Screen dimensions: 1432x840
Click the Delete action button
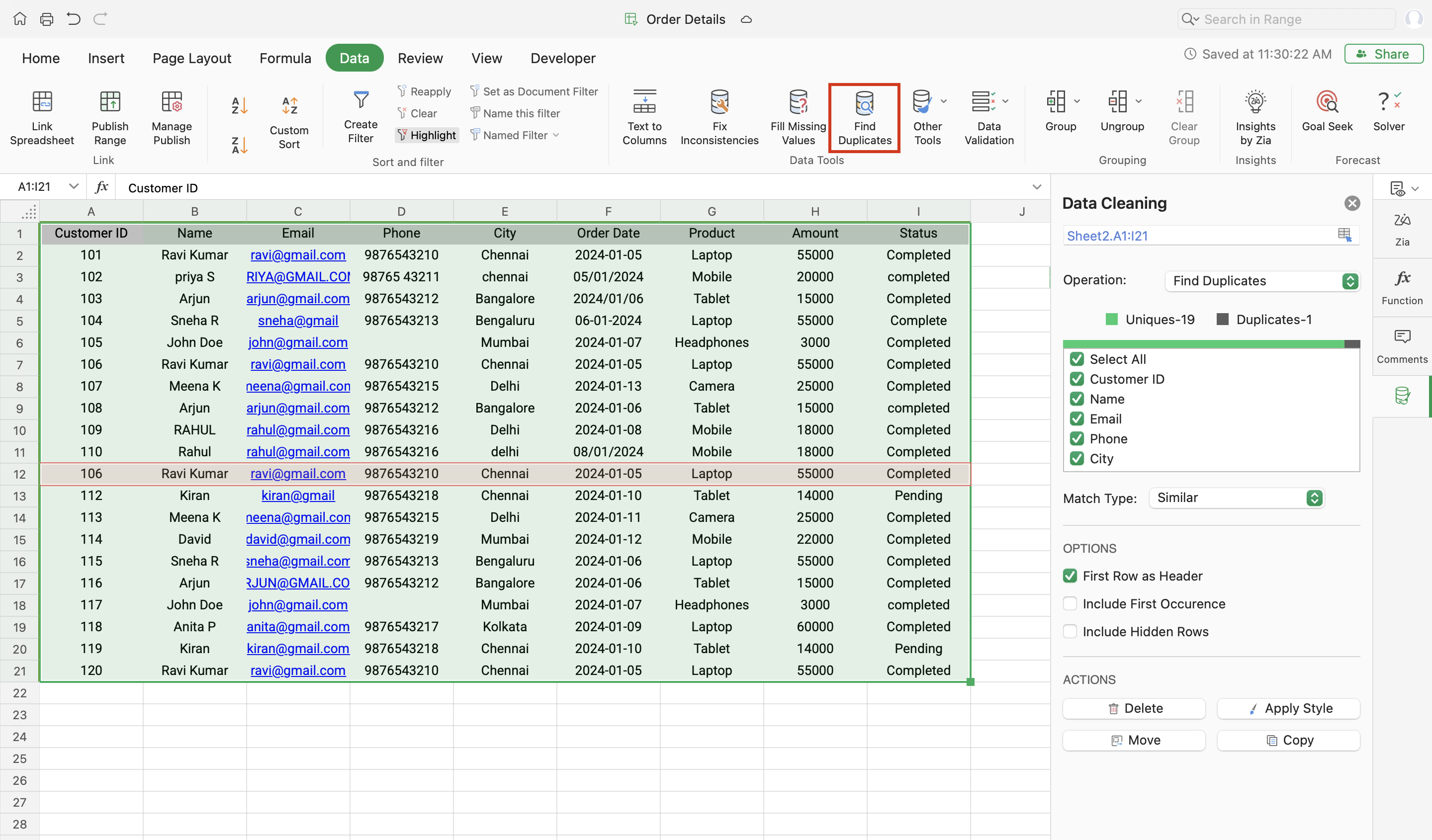pos(1134,708)
